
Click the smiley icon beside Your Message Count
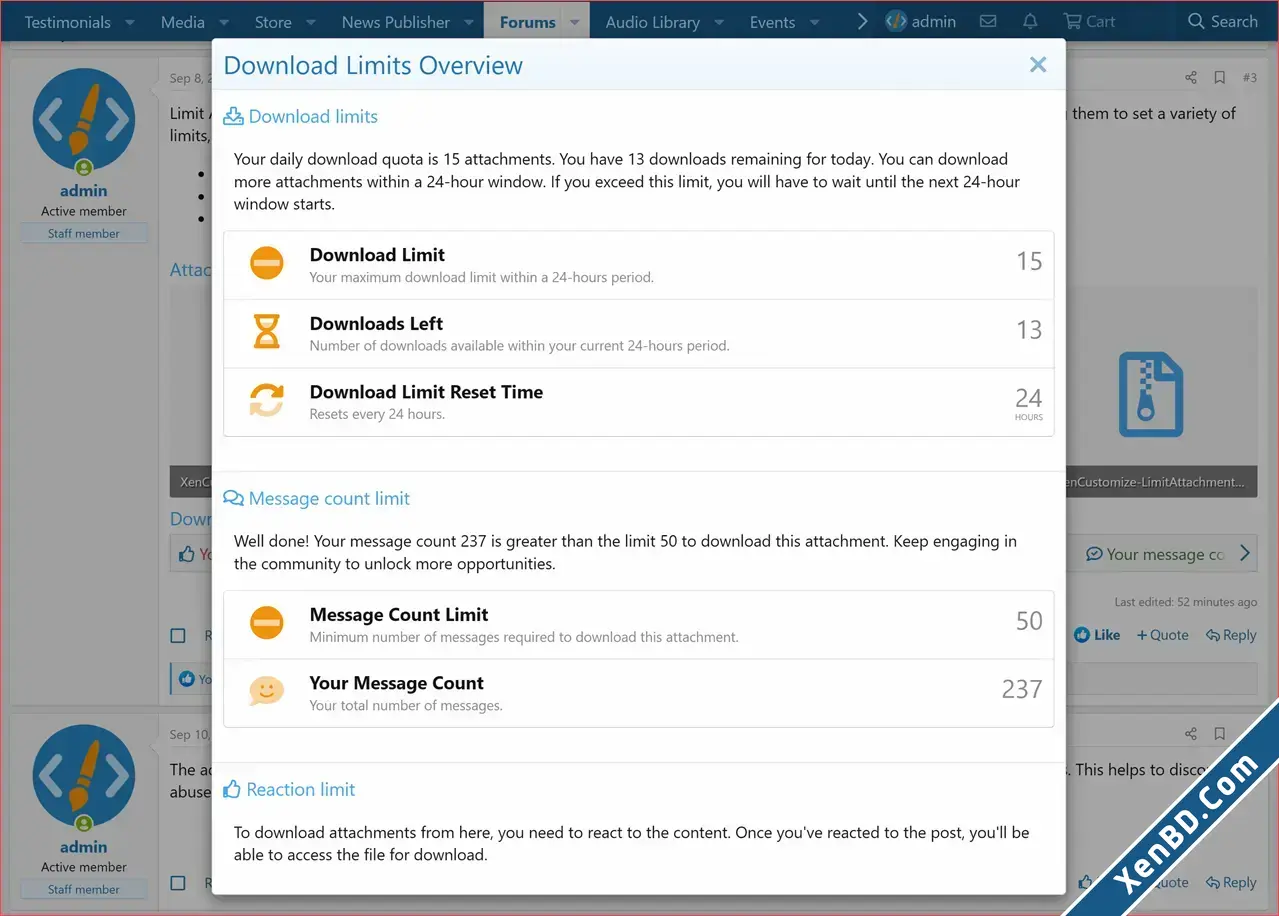(x=266, y=691)
